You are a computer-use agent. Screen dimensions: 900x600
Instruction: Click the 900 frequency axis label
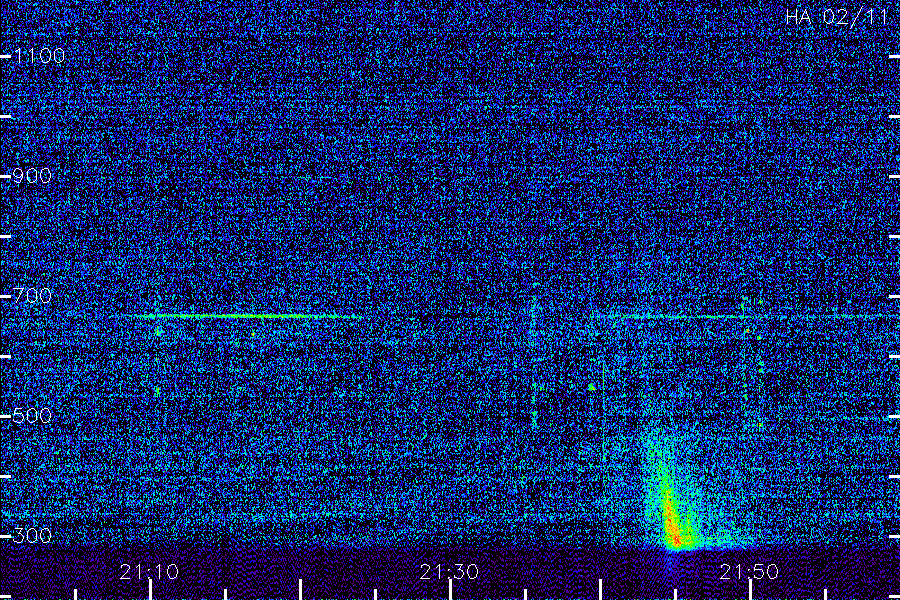tap(32, 176)
